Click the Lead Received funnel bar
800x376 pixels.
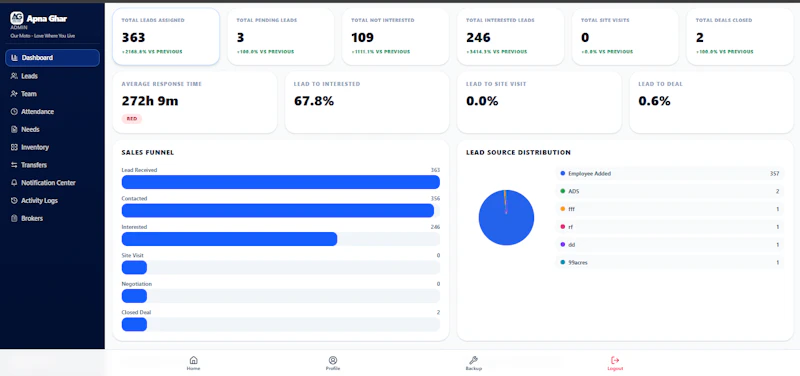pos(281,182)
